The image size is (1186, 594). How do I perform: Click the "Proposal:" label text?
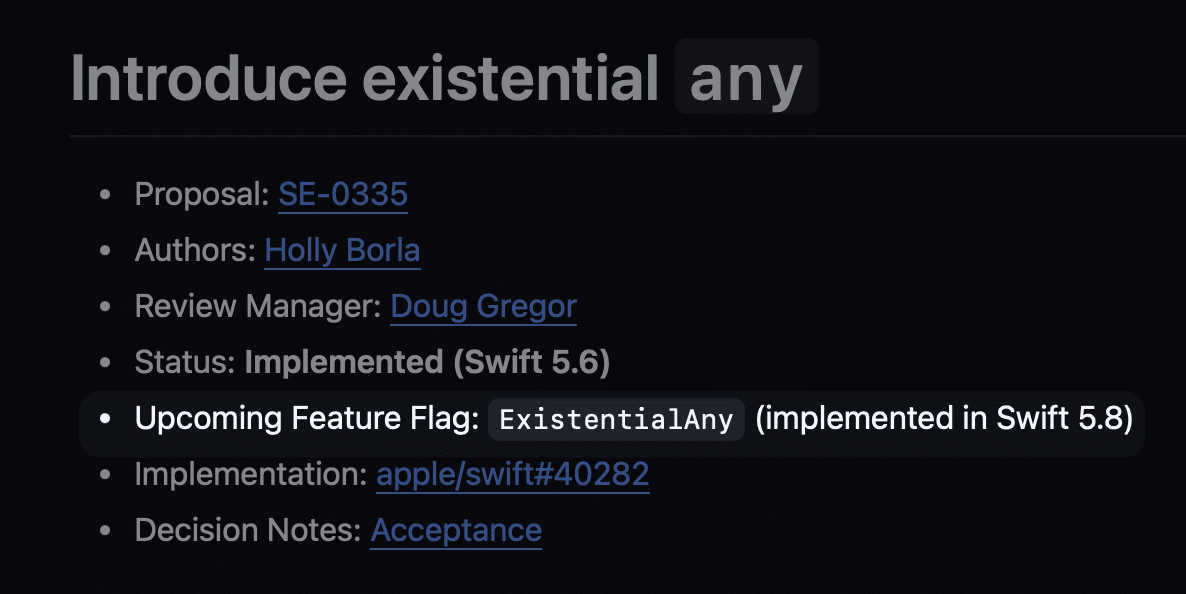pyautogui.click(x=202, y=194)
